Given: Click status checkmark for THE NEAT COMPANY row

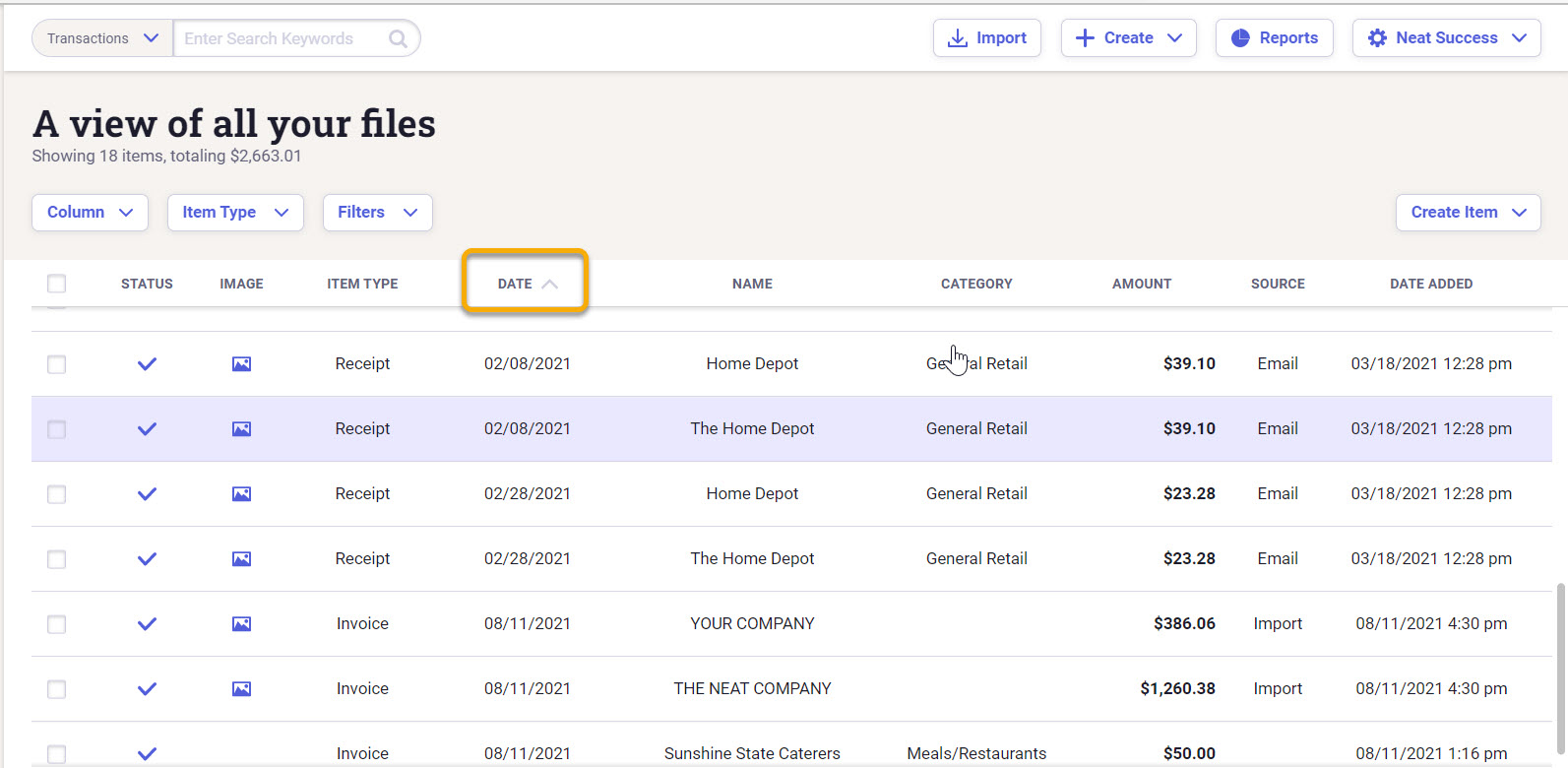Looking at the screenshot, I should pyautogui.click(x=147, y=689).
